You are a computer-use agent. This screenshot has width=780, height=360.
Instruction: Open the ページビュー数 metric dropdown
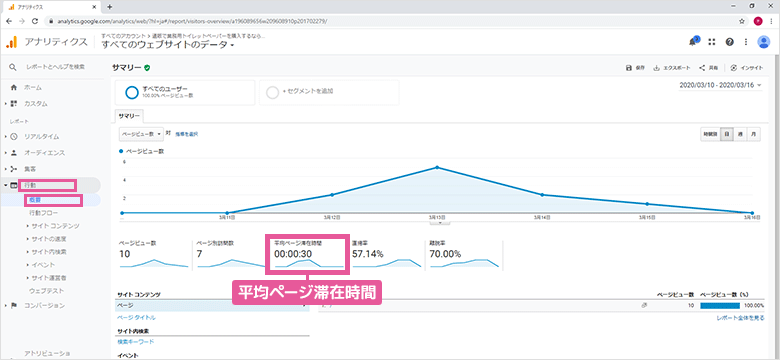141,134
